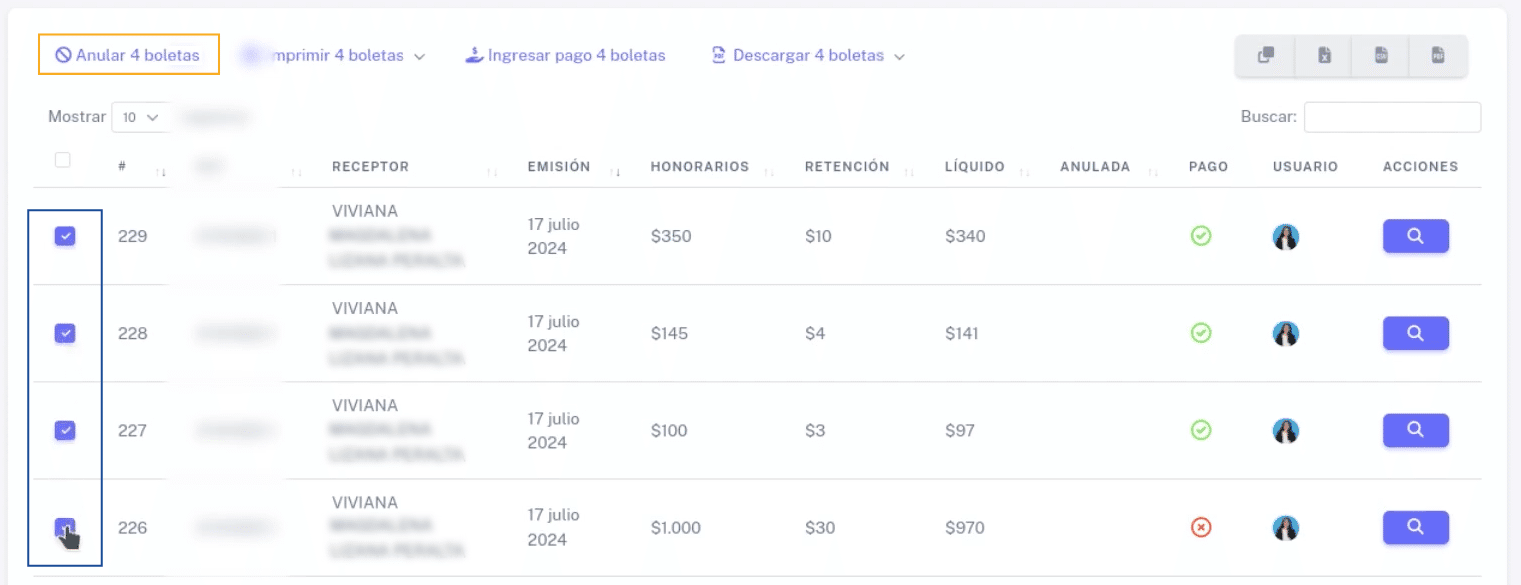Click Ingresar pago 4 boletas
The image size is (1521, 585).
pos(565,56)
